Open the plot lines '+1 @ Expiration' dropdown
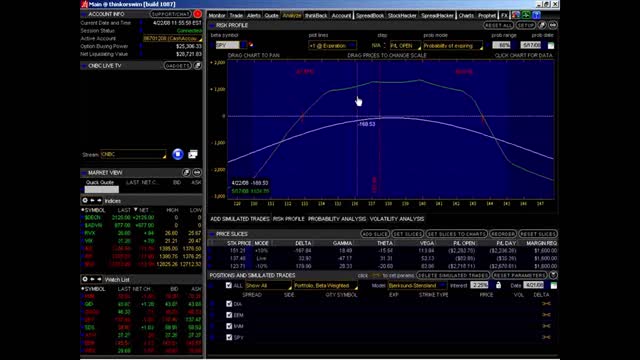This screenshot has height=360, width=640. click(332, 46)
